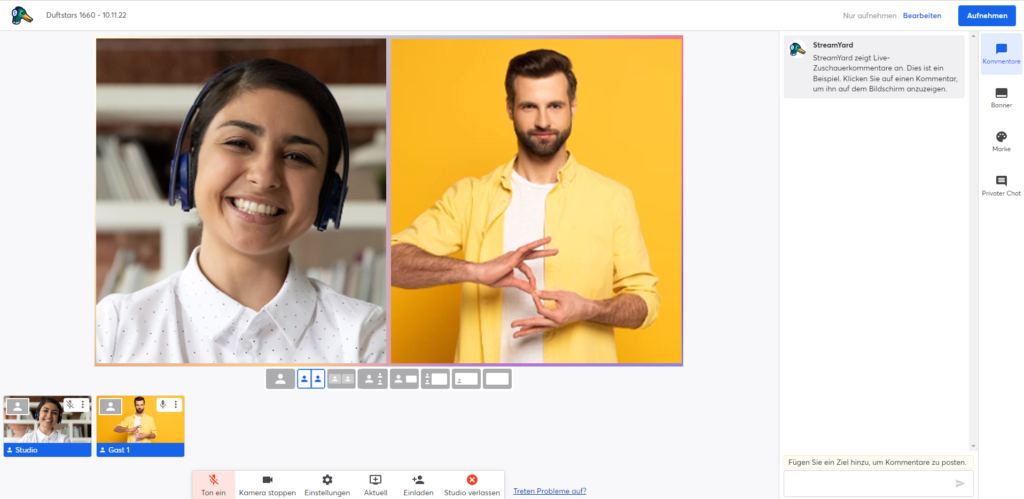This screenshot has width=1024, height=499.
Task: Open the Privater Chat tab
Action: 1001,185
